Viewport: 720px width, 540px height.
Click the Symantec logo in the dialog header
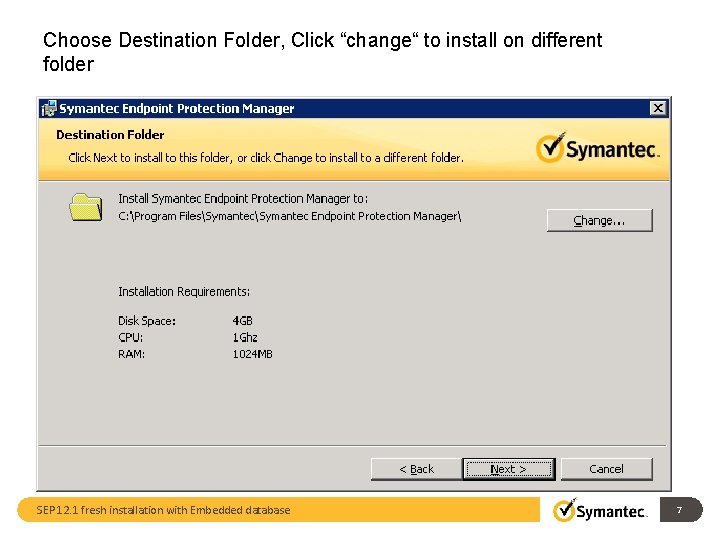[x=597, y=148]
